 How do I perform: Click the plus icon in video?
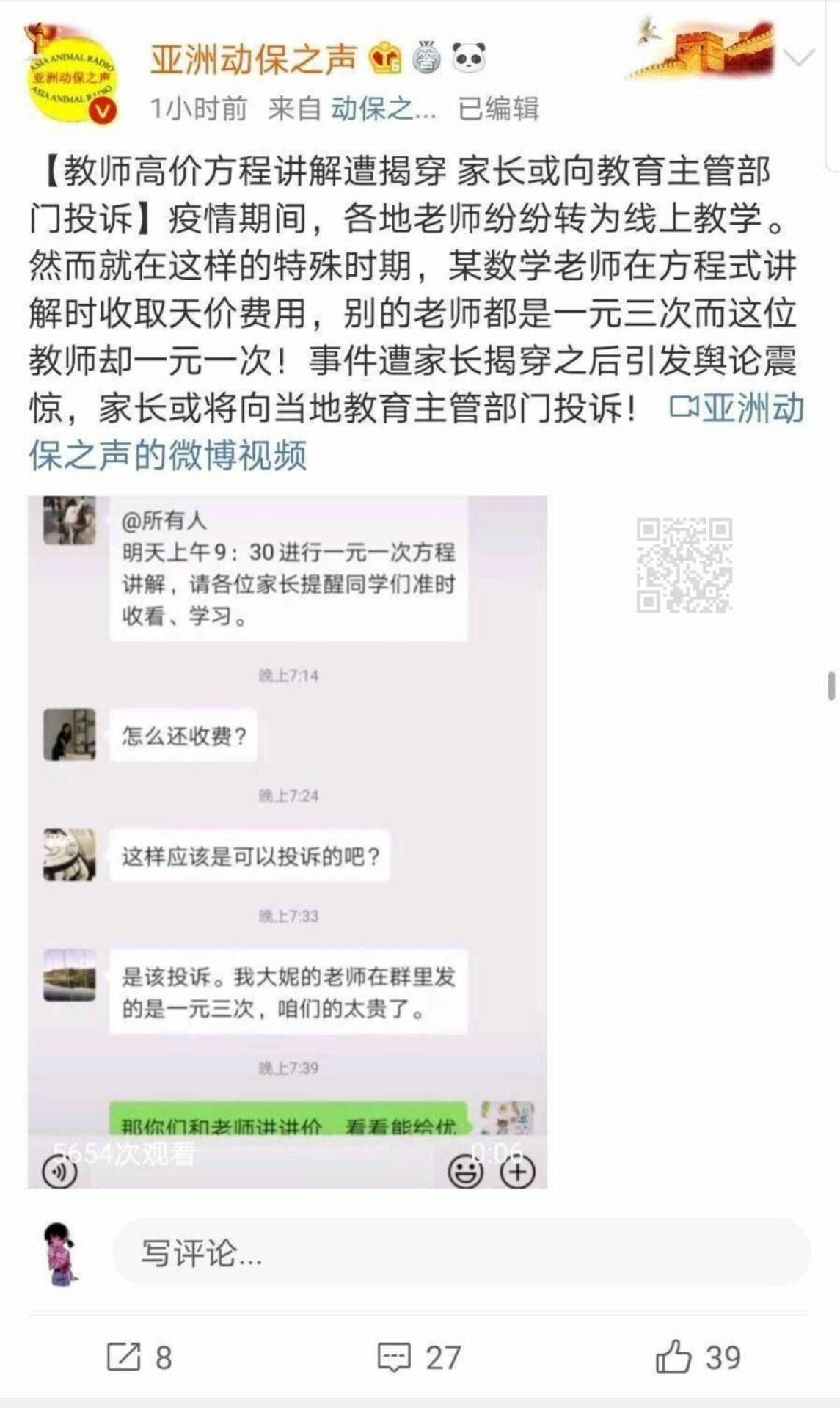point(517,1172)
